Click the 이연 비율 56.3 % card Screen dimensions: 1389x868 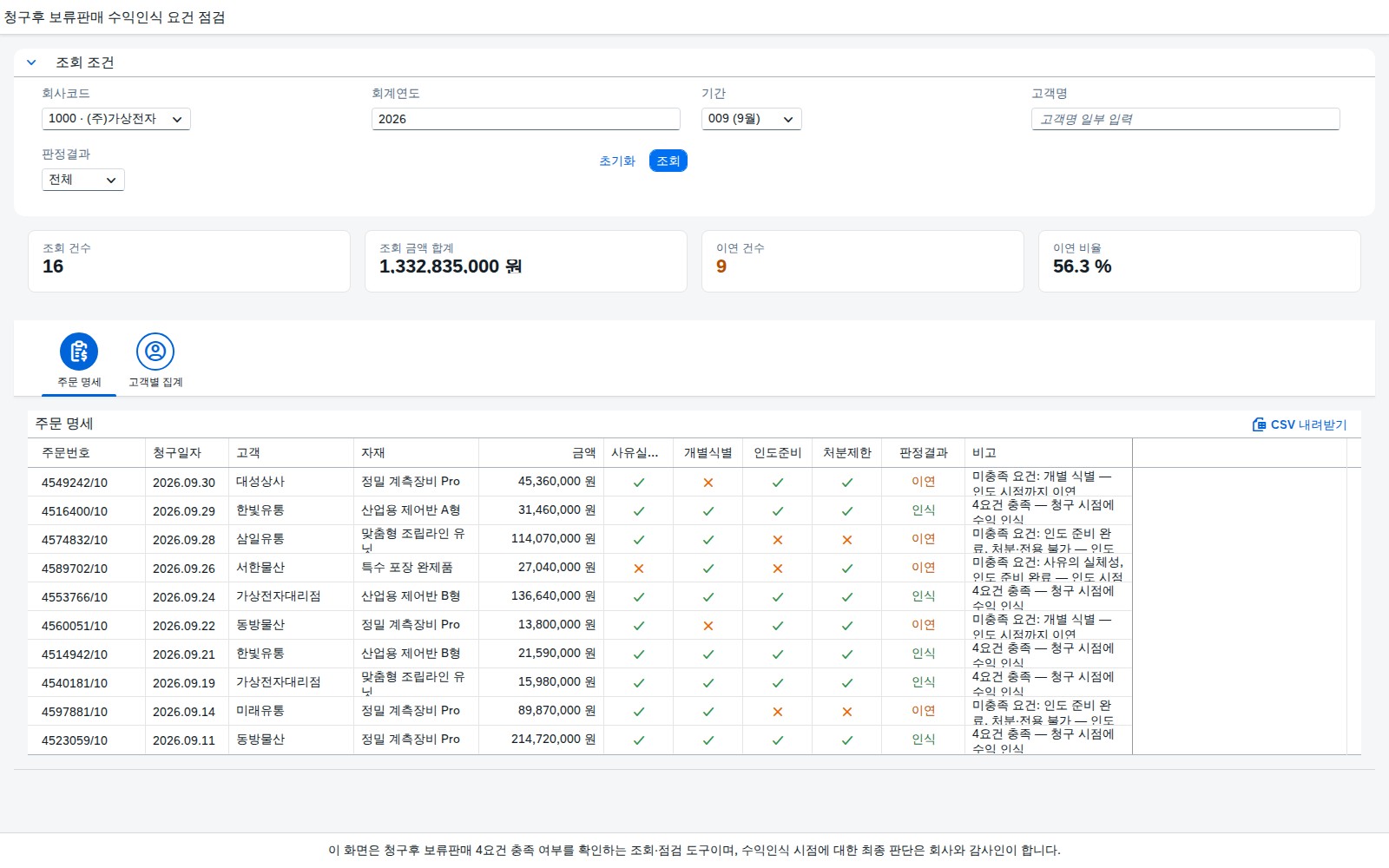[1200, 261]
